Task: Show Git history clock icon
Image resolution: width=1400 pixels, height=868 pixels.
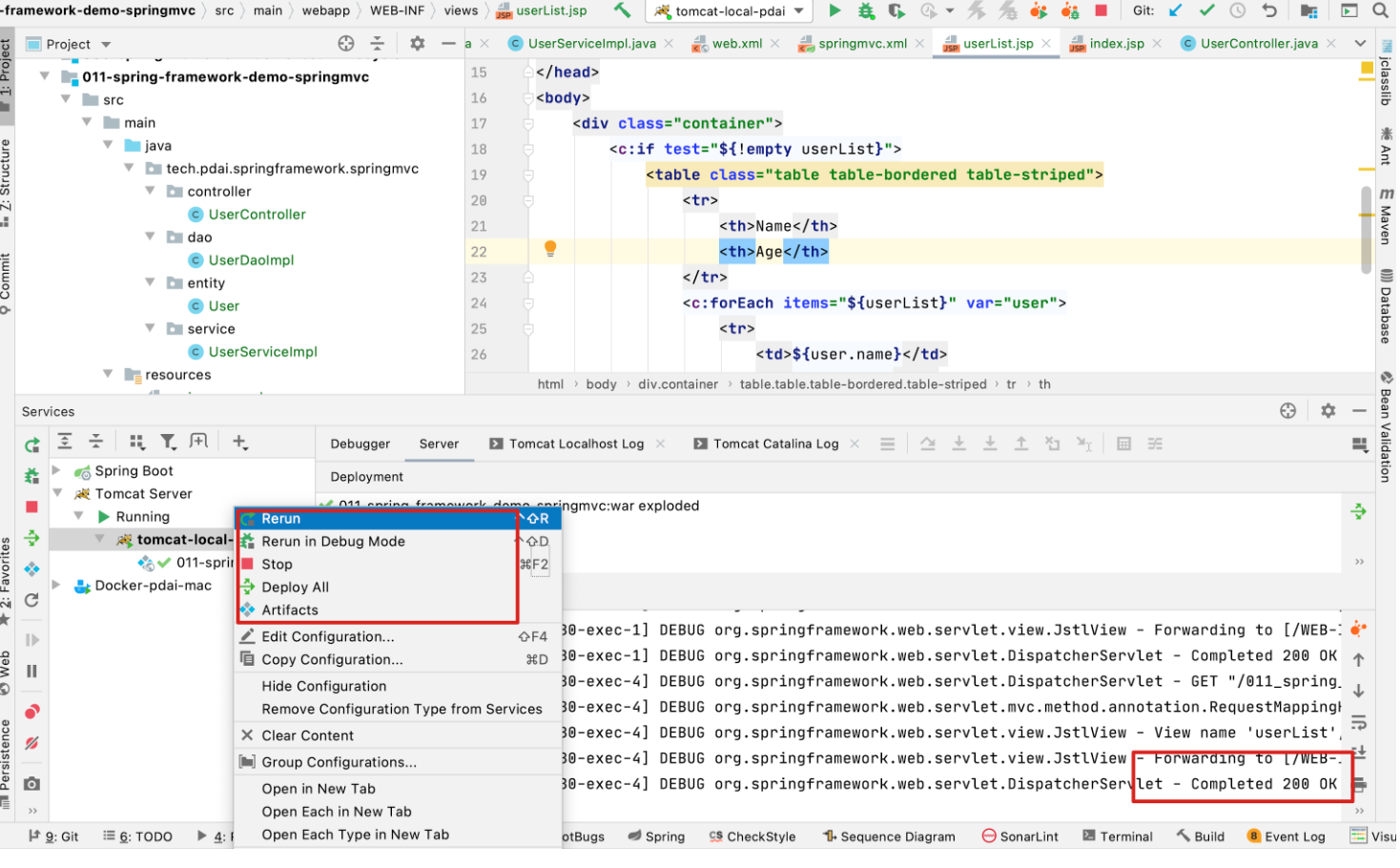Action: [x=1238, y=10]
